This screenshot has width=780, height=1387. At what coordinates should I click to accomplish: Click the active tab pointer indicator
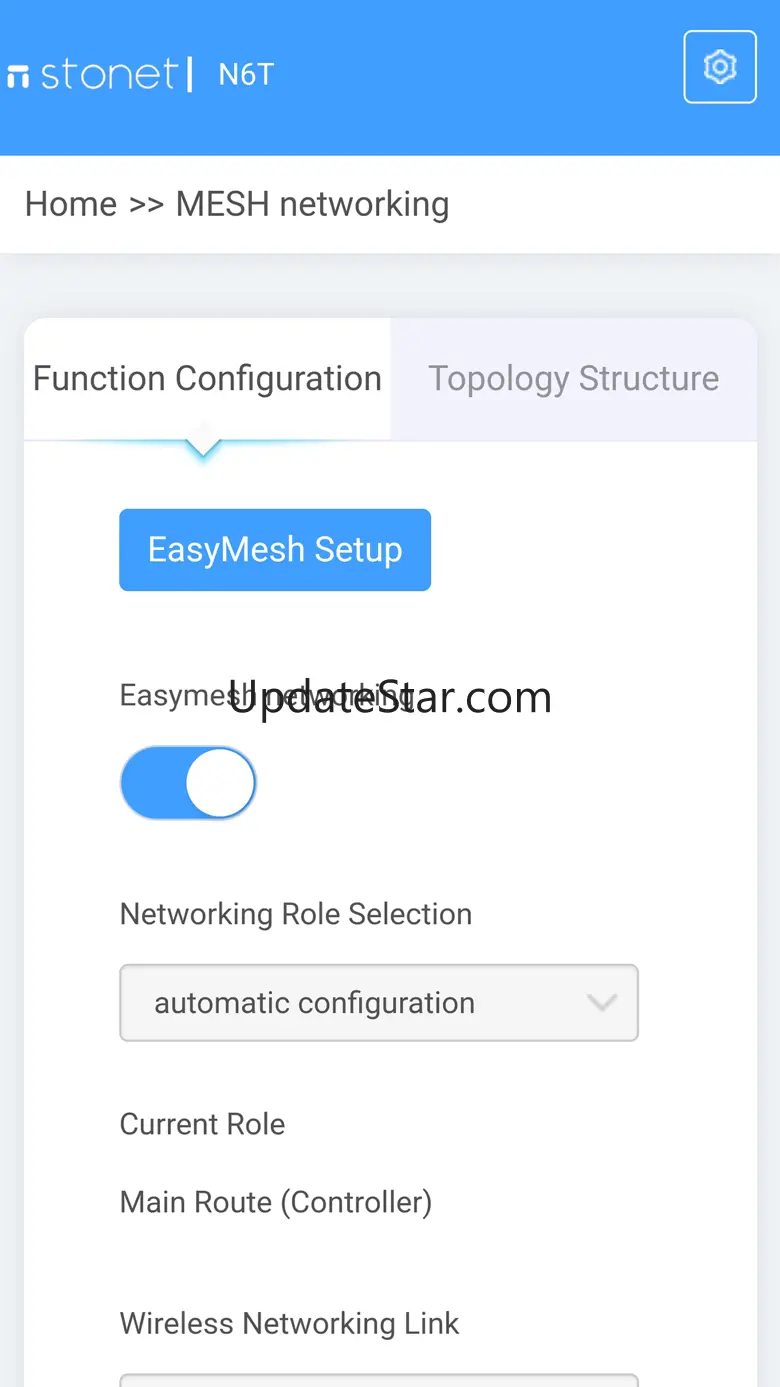tap(203, 446)
